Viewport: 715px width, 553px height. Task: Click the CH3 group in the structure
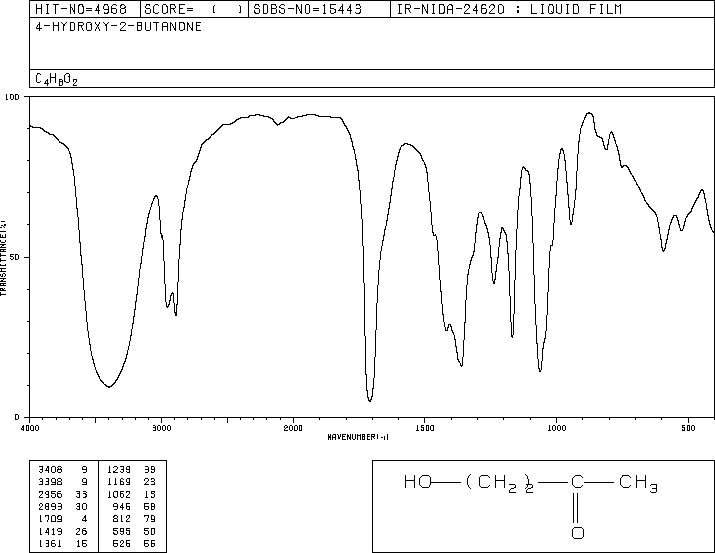coord(638,484)
